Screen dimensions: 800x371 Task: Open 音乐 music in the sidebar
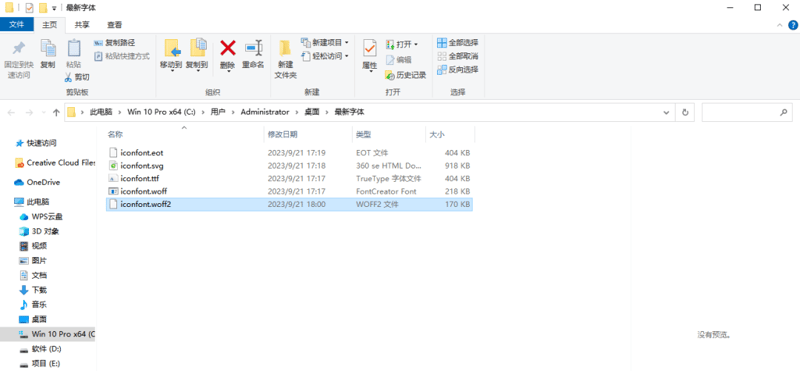[x=39, y=305]
